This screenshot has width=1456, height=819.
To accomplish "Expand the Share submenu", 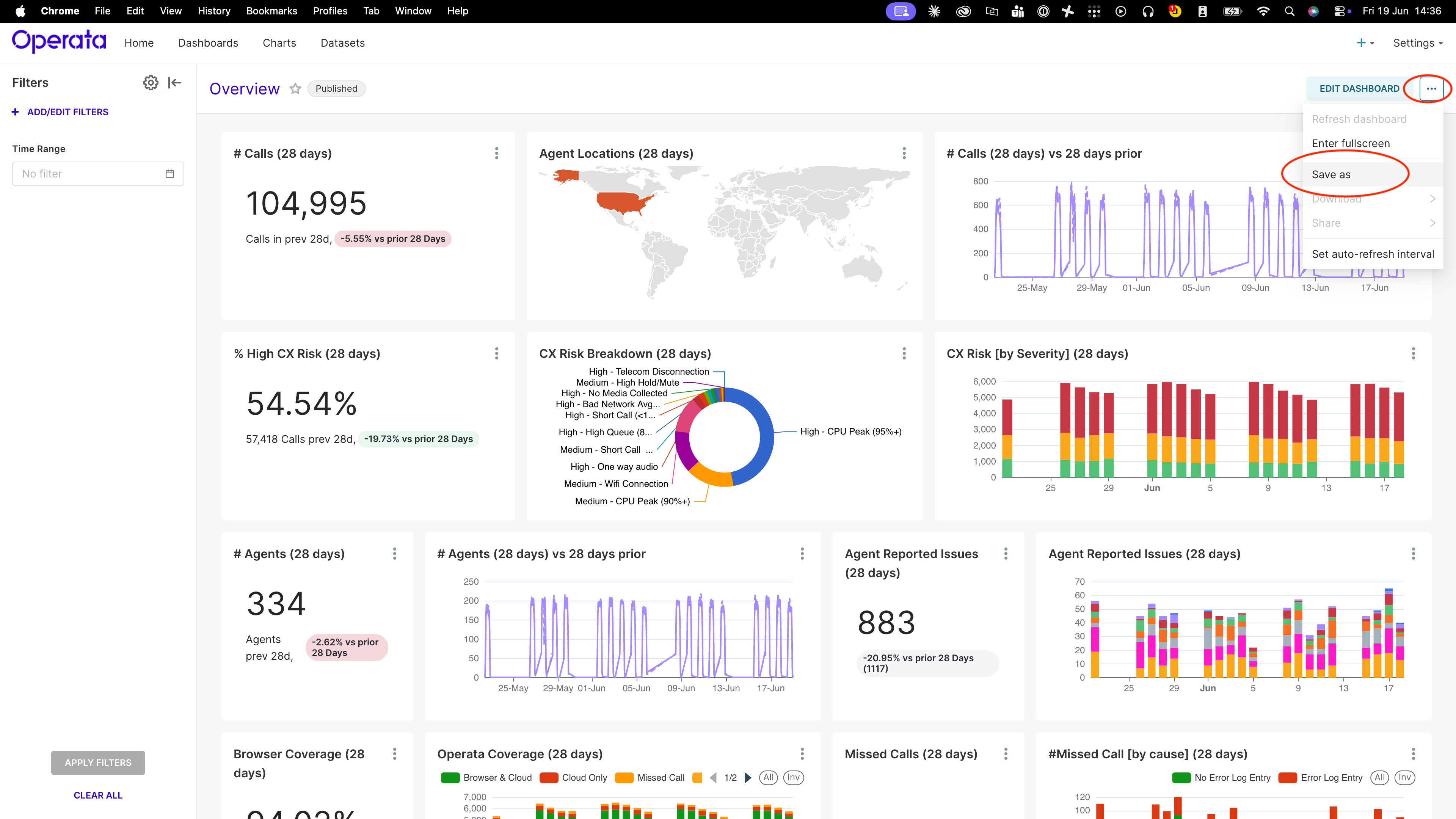I will [x=1373, y=223].
